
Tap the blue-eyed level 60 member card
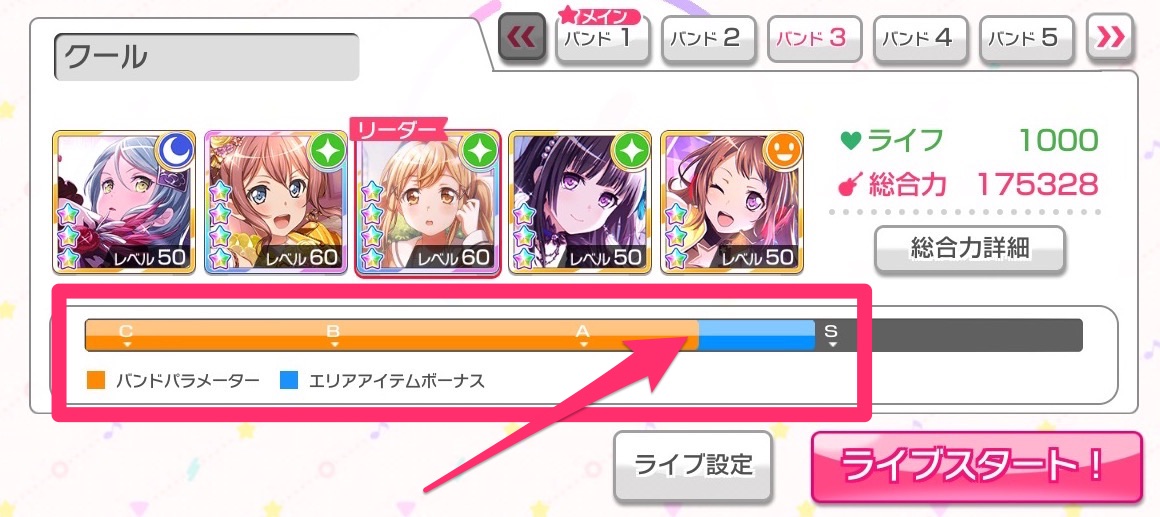click(x=276, y=202)
